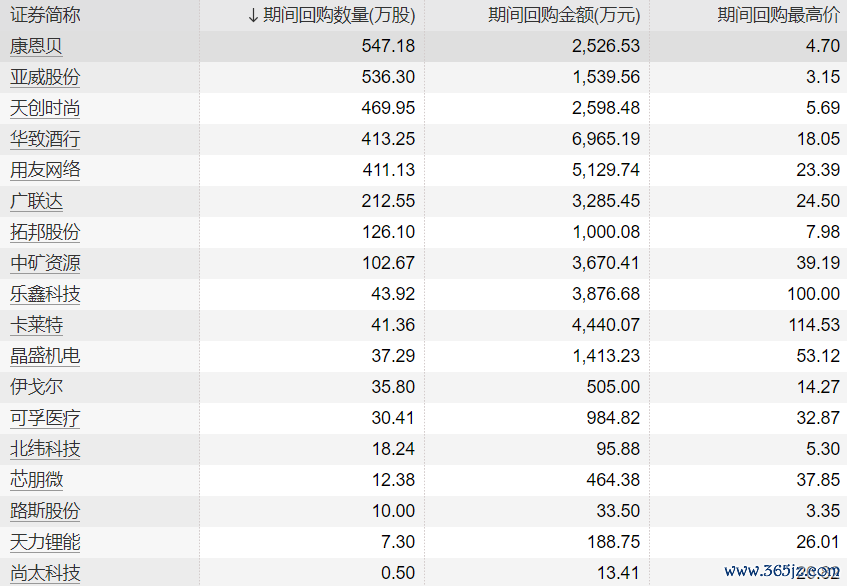
Task: Open the 拓邦股份 stock link
Action: point(45,232)
